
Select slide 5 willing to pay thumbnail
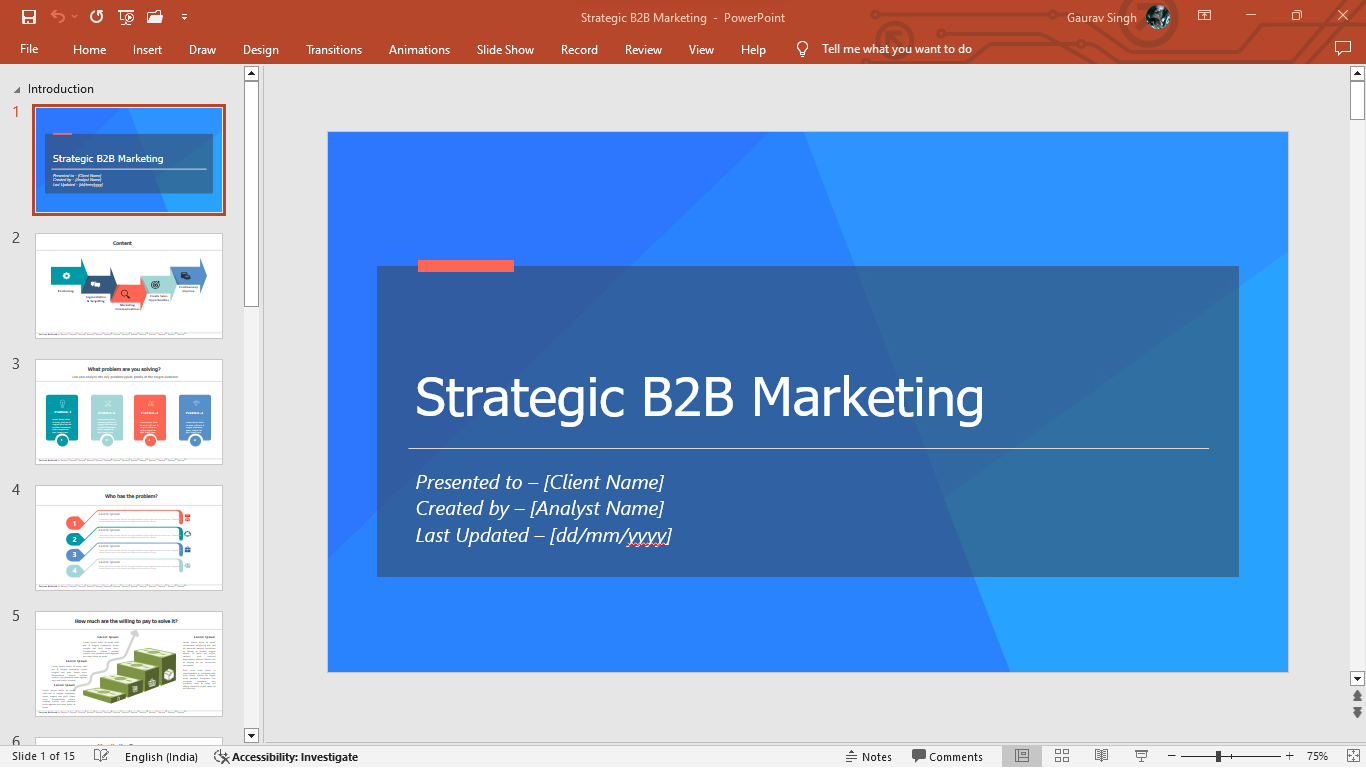[129, 664]
